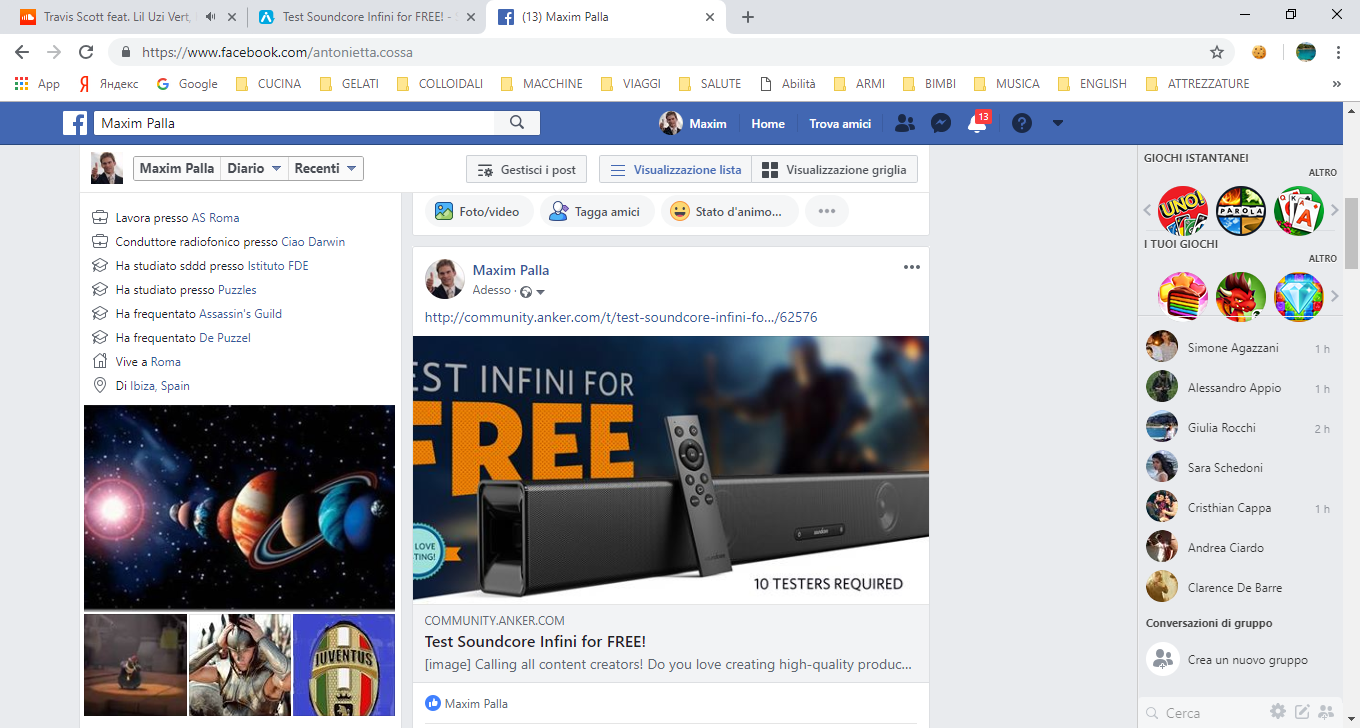Open Ibiza, Spain hometown link
This screenshot has height=728, width=1360.
coord(160,386)
